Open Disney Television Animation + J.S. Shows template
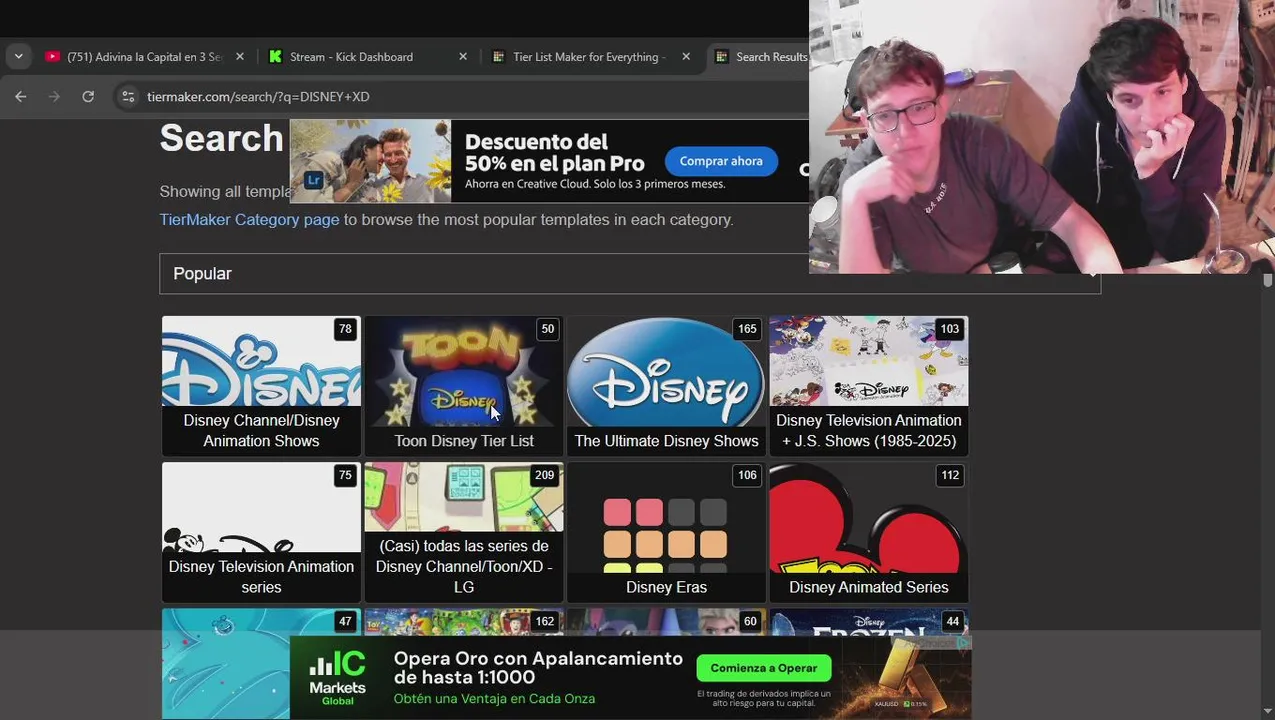The height and width of the screenshot is (720, 1275). 869,385
